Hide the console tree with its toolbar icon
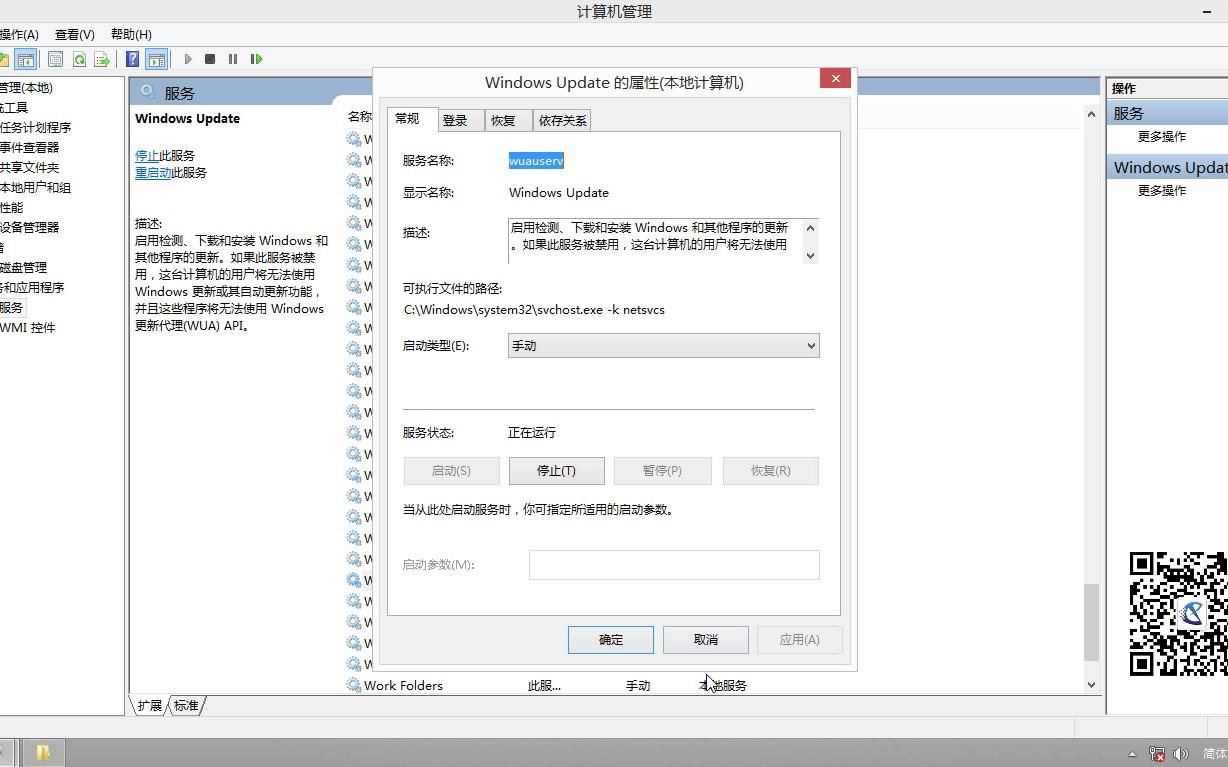 (23, 59)
